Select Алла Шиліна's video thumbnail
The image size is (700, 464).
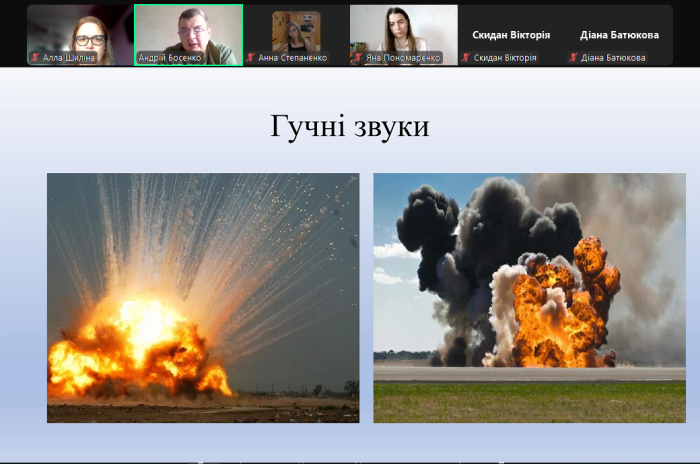(x=80, y=30)
